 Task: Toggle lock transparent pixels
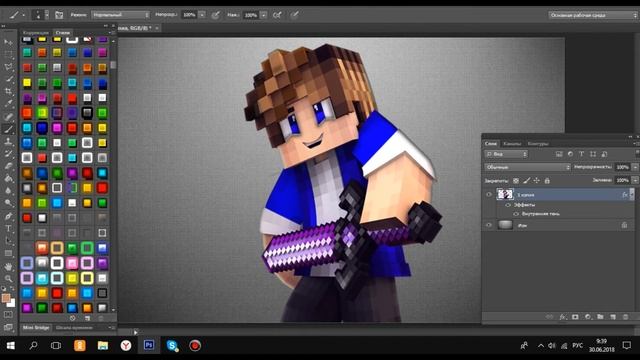[x=516, y=180]
